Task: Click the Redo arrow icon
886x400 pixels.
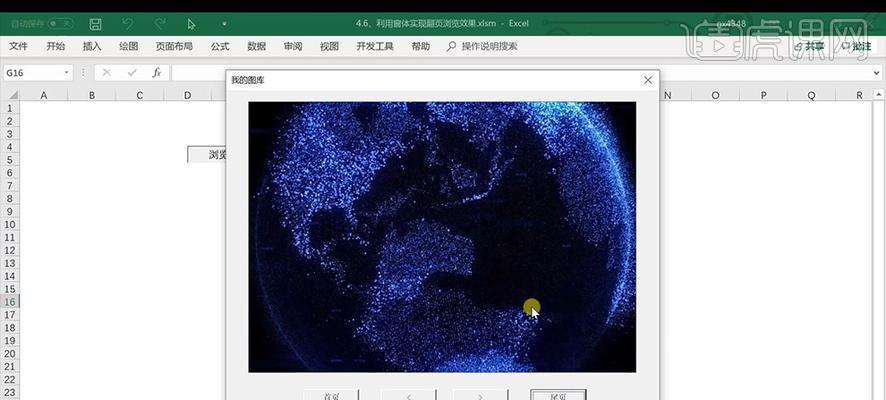Action: click(x=160, y=24)
